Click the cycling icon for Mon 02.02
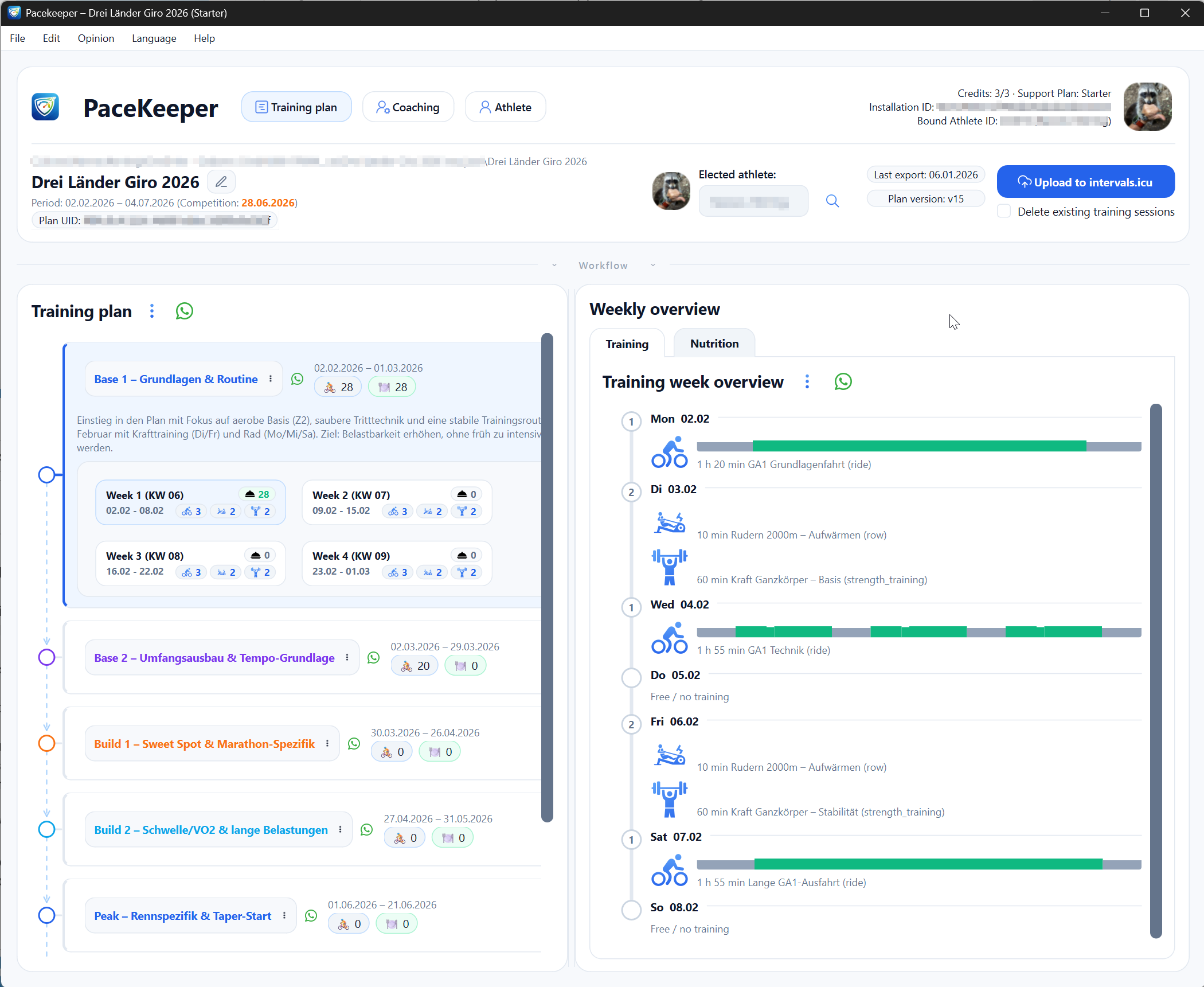This screenshot has width=1204, height=987. (669, 452)
